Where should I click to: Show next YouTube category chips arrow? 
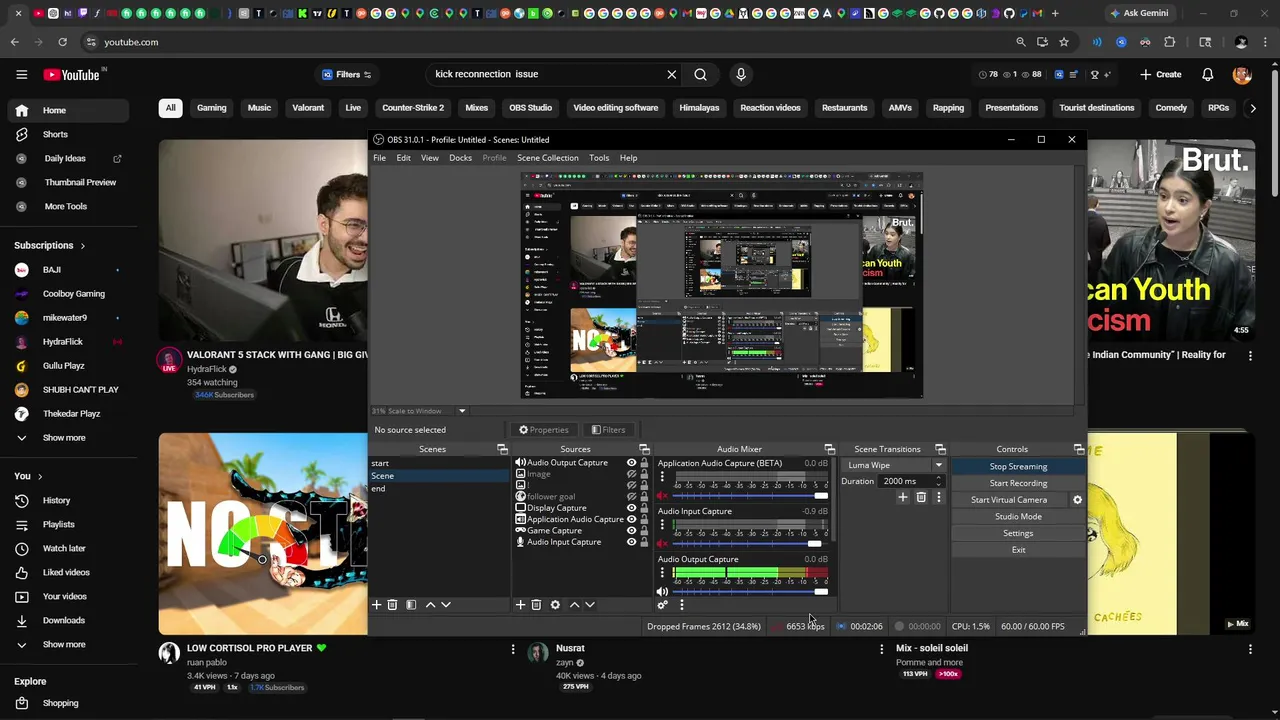point(1252,108)
